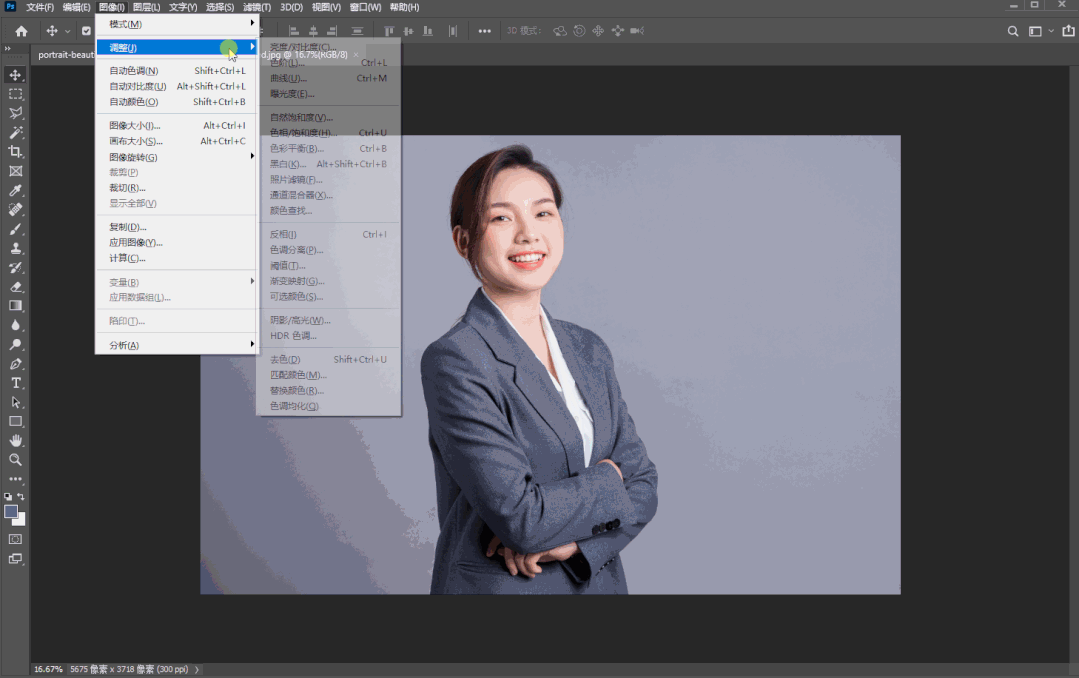Run Auto Tone from the menu
The height and width of the screenshot is (678, 1079).
(x=176, y=71)
